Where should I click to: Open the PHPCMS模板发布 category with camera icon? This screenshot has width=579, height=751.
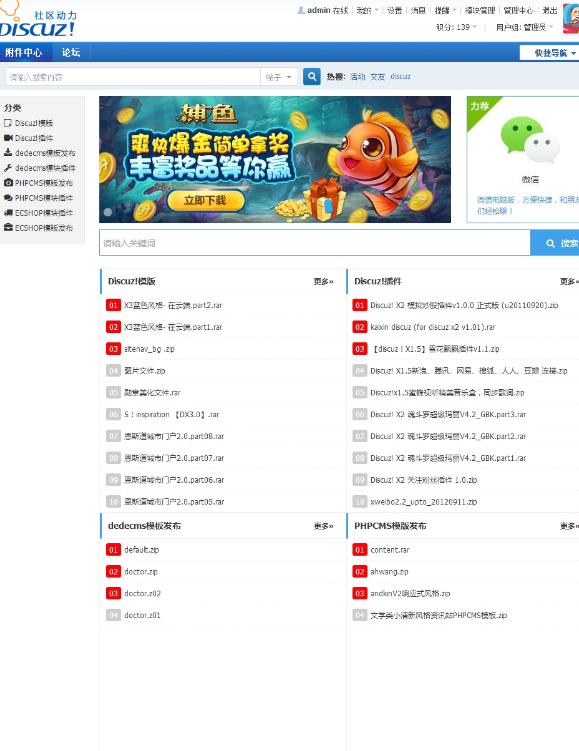[38, 182]
